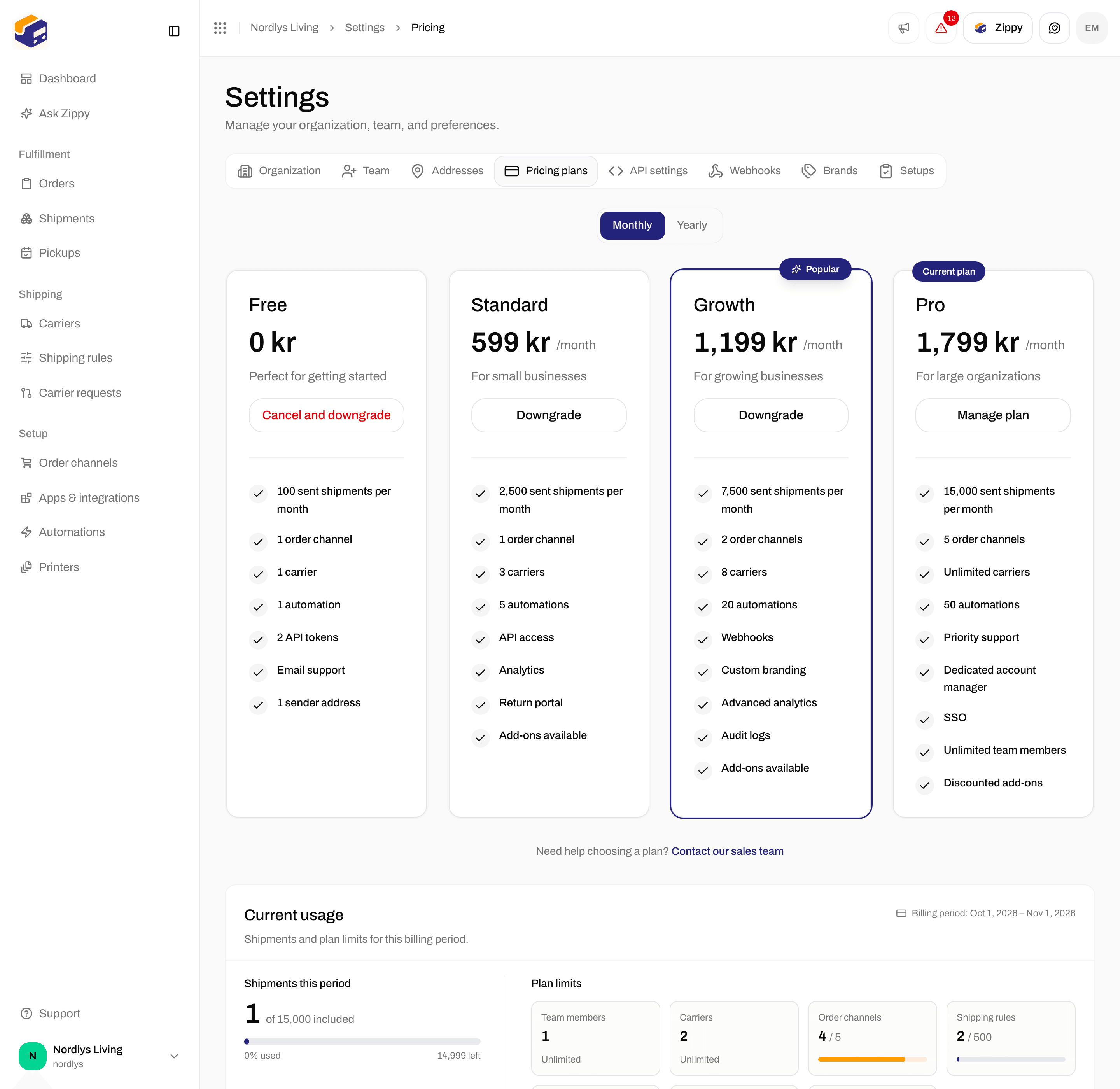
Task: Follow Contact our sales team link
Action: click(x=727, y=851)
